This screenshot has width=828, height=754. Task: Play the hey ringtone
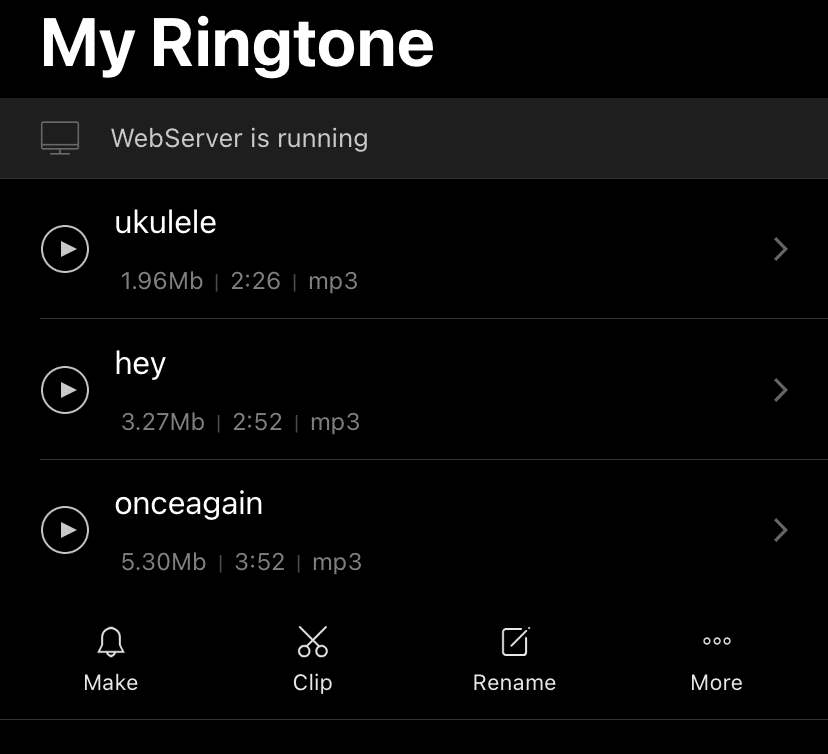coord(65,390)
